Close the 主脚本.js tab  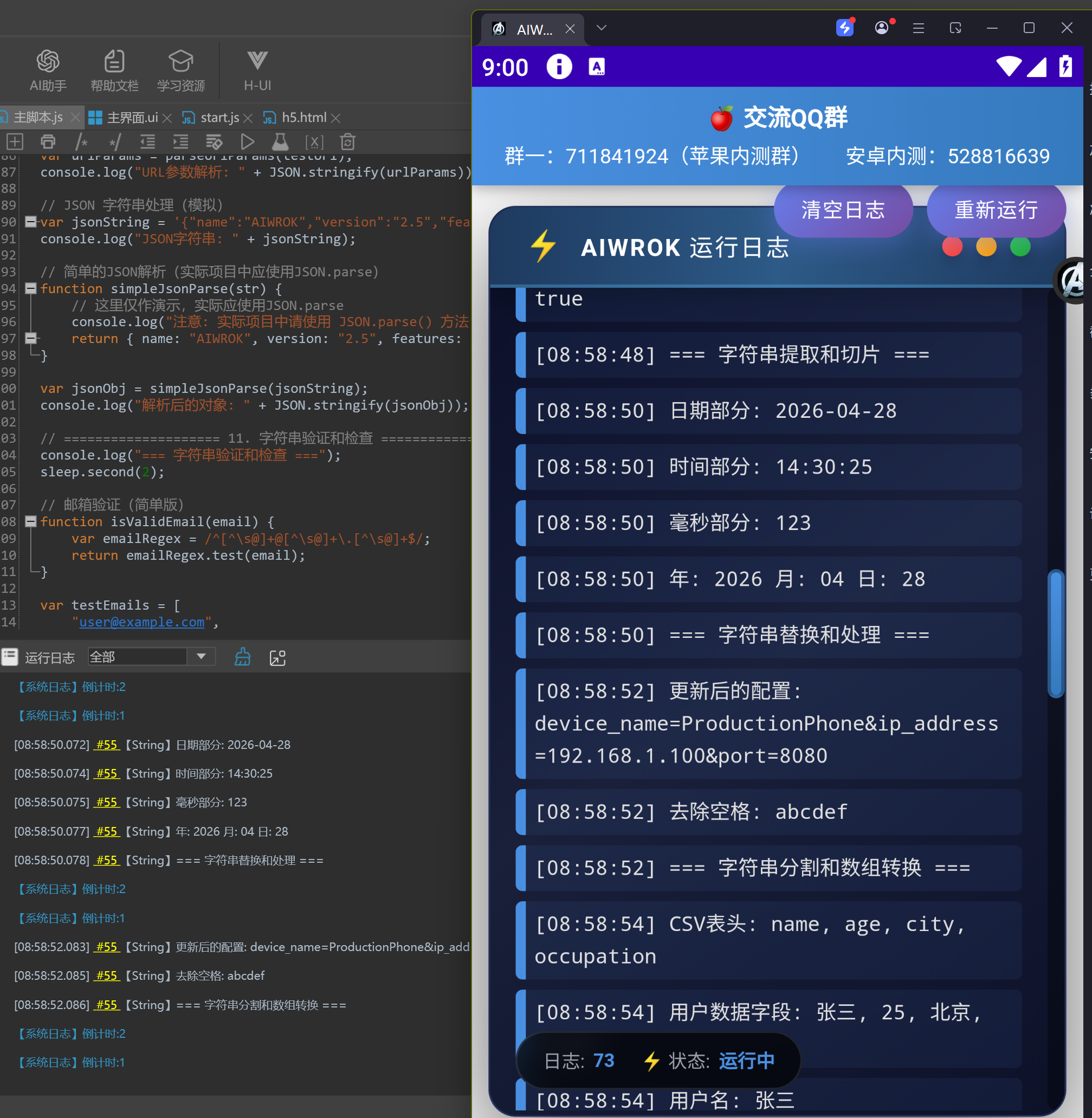[75, 118]
